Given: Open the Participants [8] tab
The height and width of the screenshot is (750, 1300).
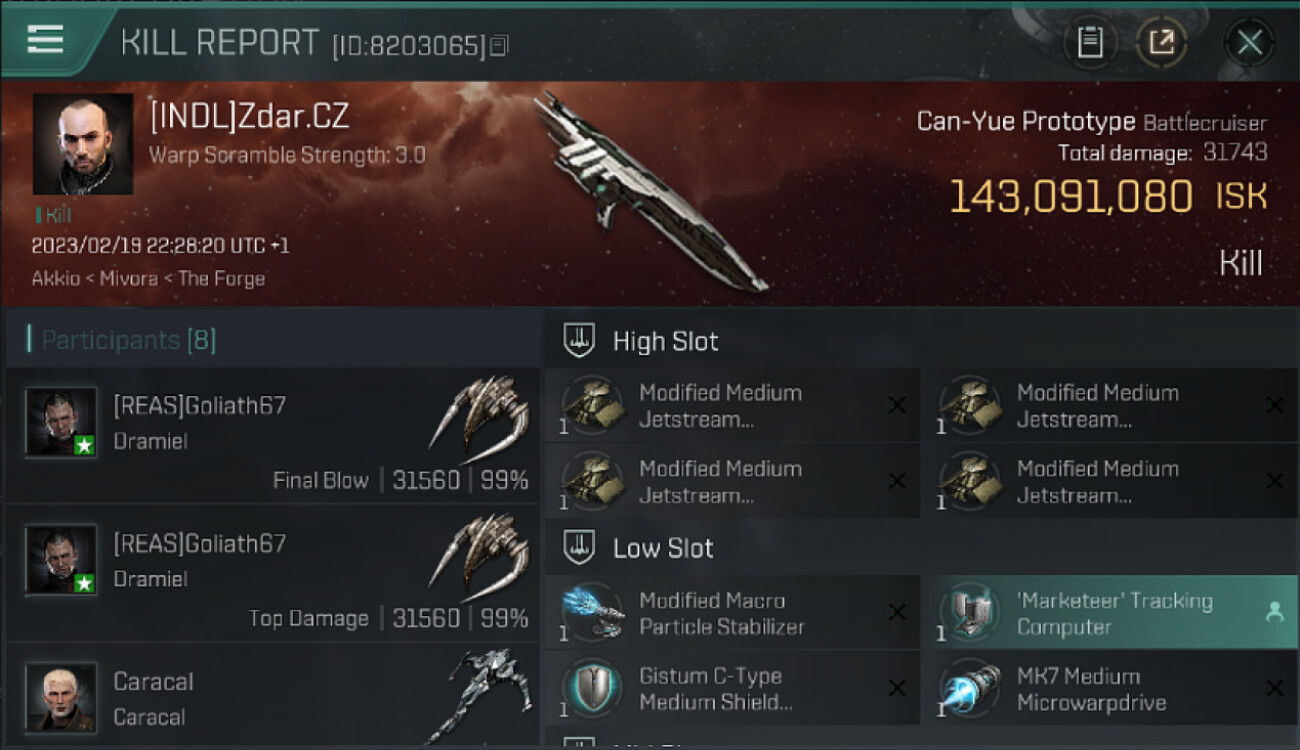Looking at the screenshot, I should 128,340.
